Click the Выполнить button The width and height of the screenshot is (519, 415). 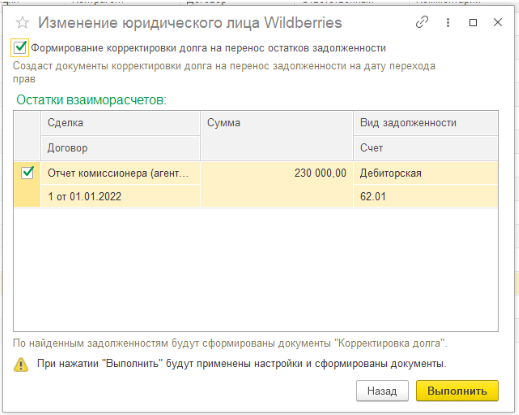[x=457, y=390]
